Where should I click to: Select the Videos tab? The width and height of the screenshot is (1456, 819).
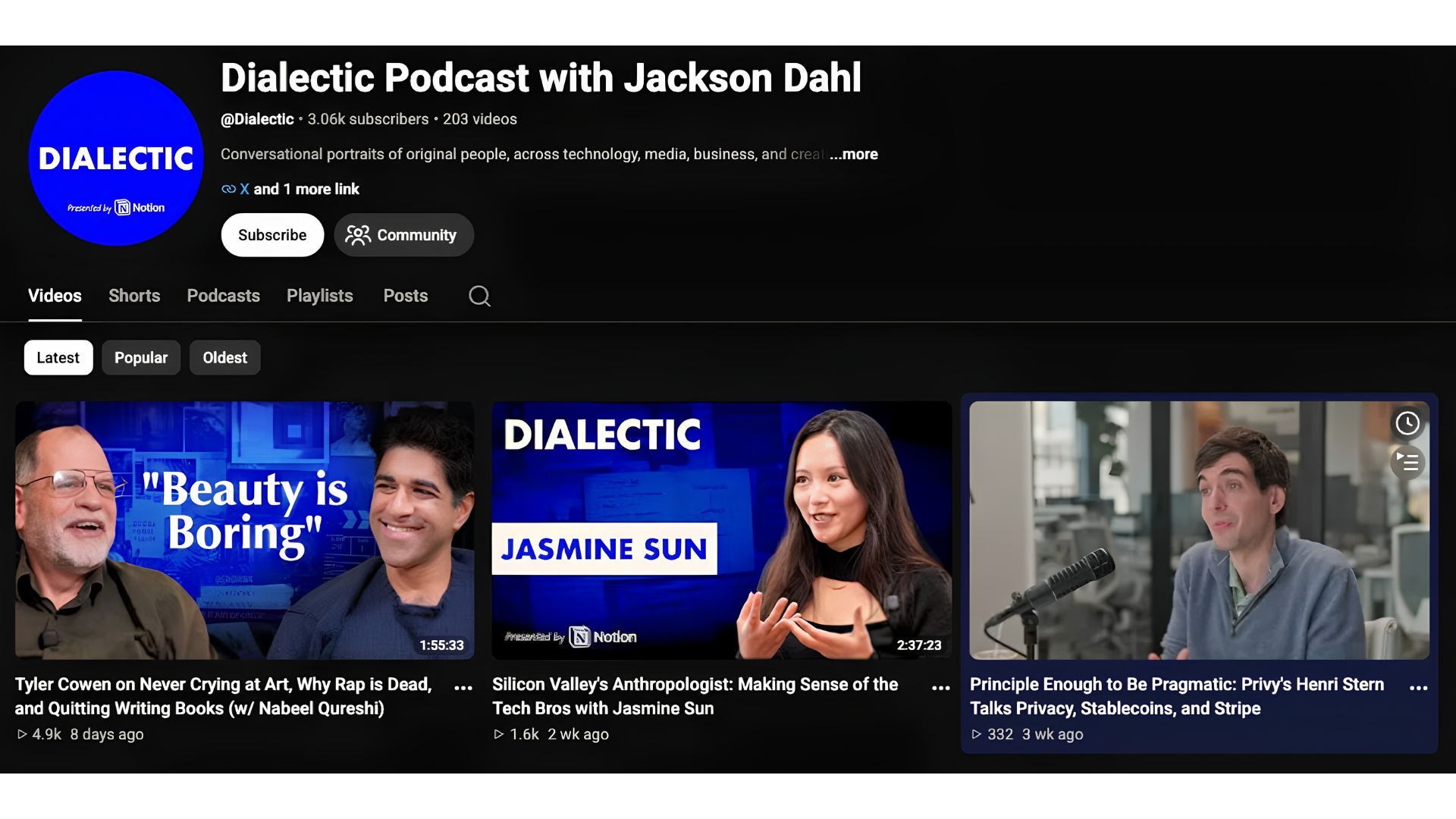(55, 296)
